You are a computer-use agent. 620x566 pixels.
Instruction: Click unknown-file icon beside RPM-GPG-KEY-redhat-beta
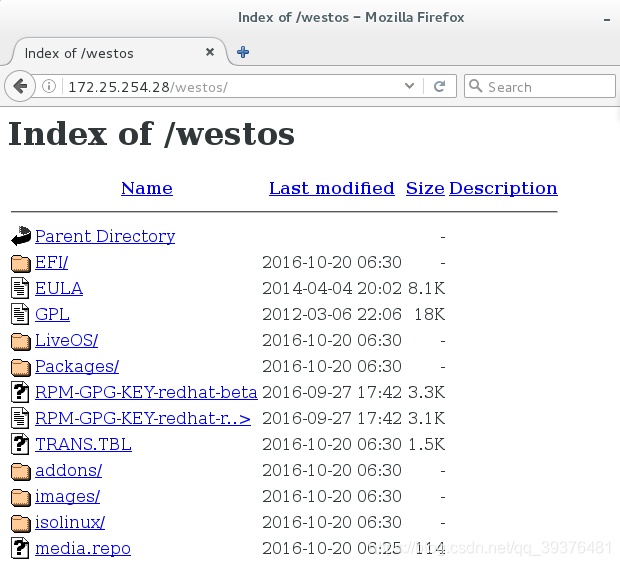point(20,392)
